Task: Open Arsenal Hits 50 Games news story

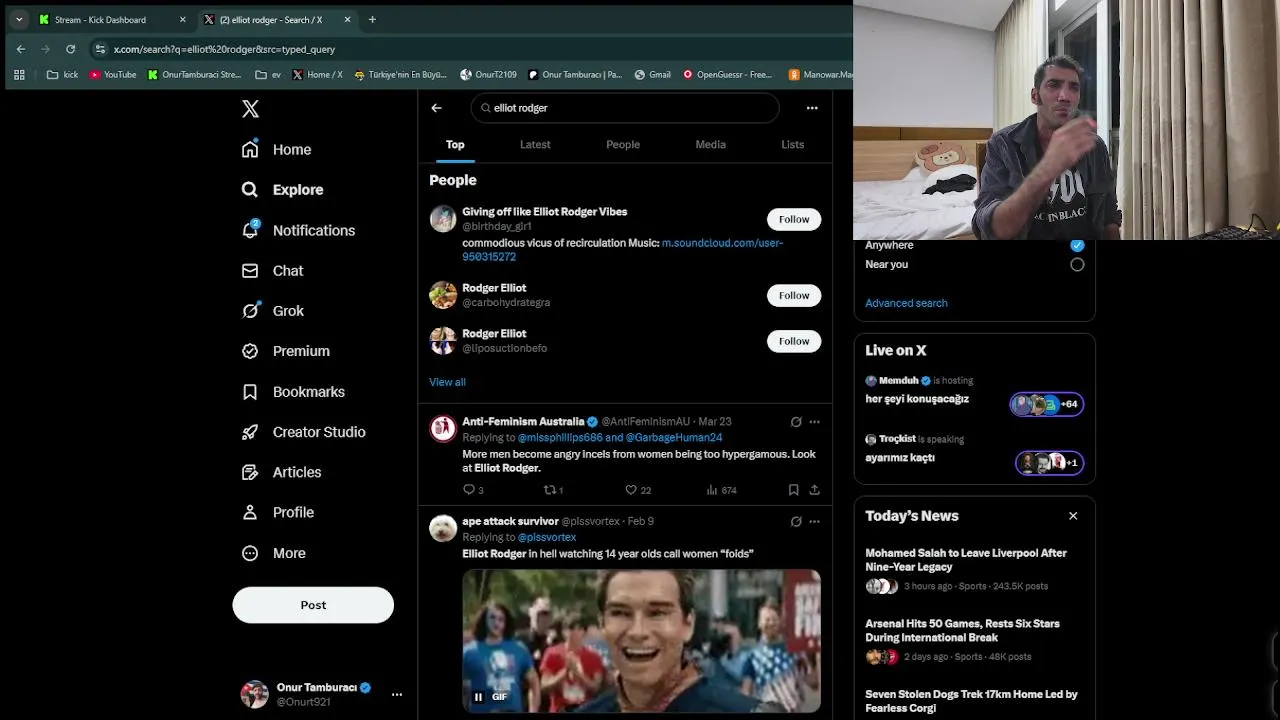Action: 962,630
